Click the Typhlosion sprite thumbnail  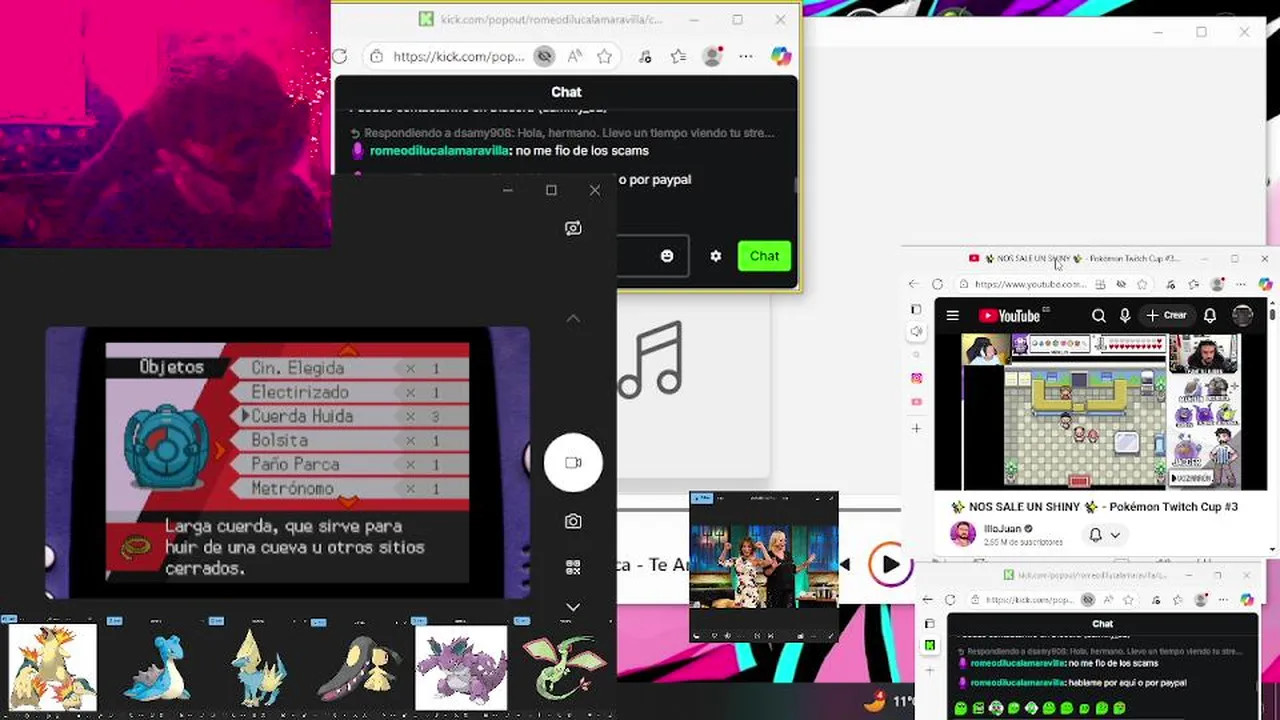point(53,667)
